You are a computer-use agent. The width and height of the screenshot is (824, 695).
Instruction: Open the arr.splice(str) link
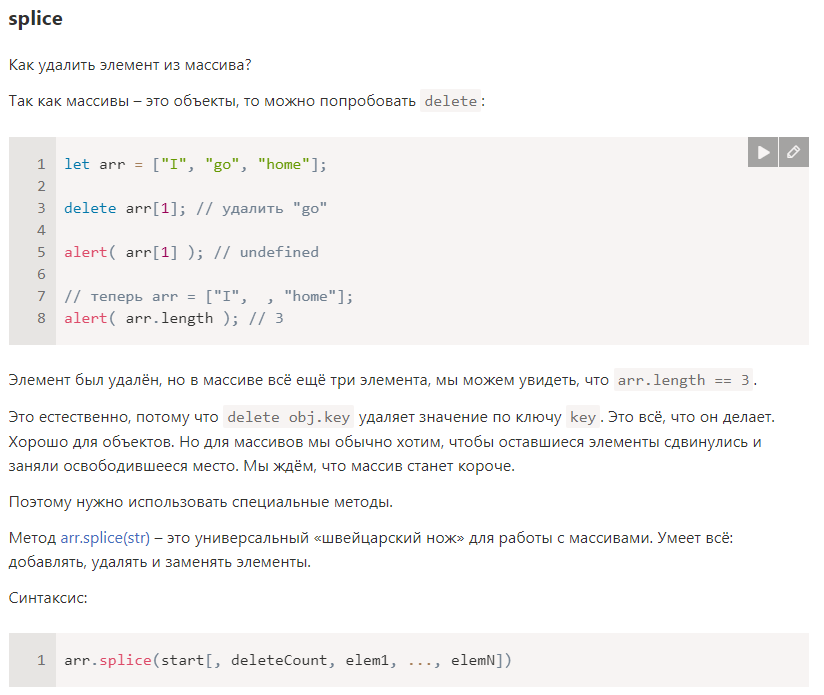[105, 538]
